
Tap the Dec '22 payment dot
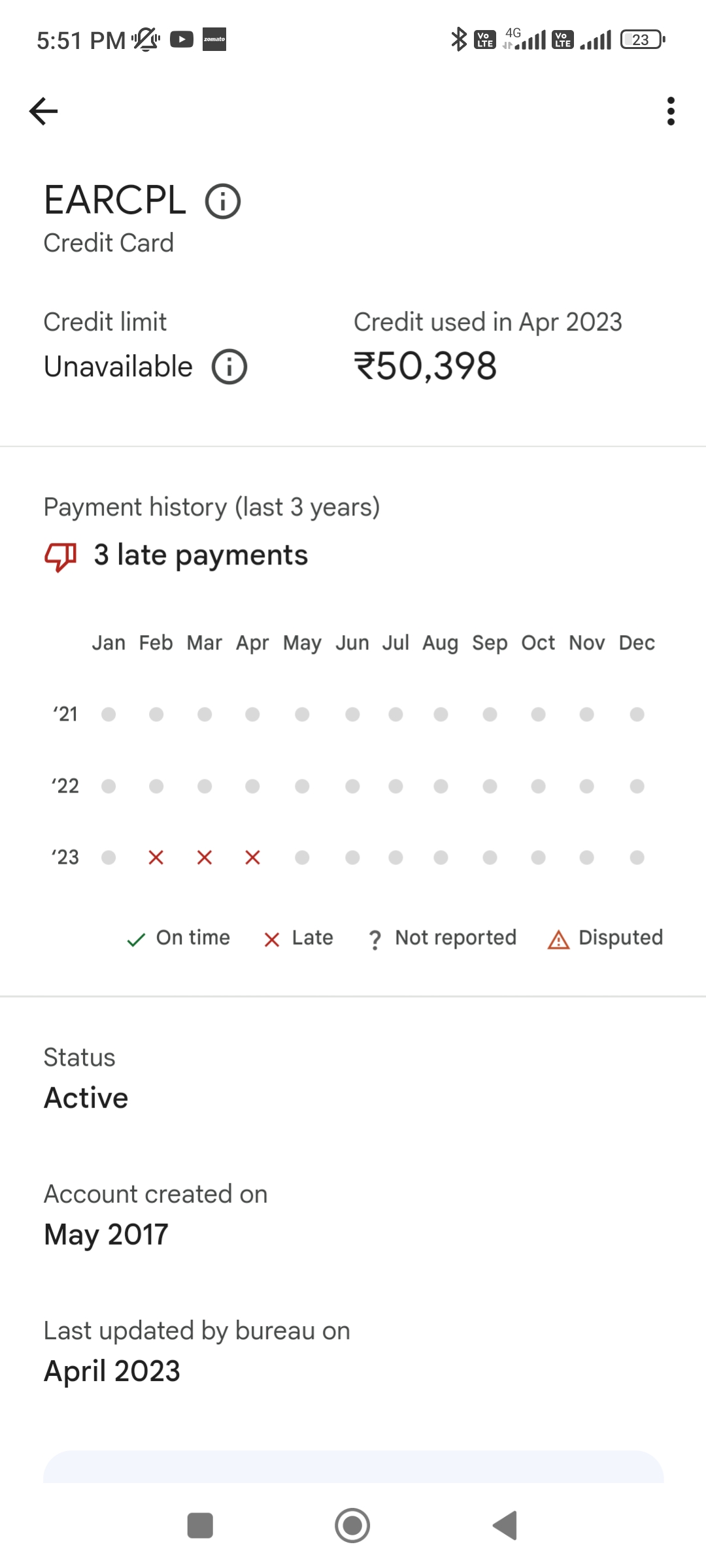pyautogui.click(x=637, y=786)
